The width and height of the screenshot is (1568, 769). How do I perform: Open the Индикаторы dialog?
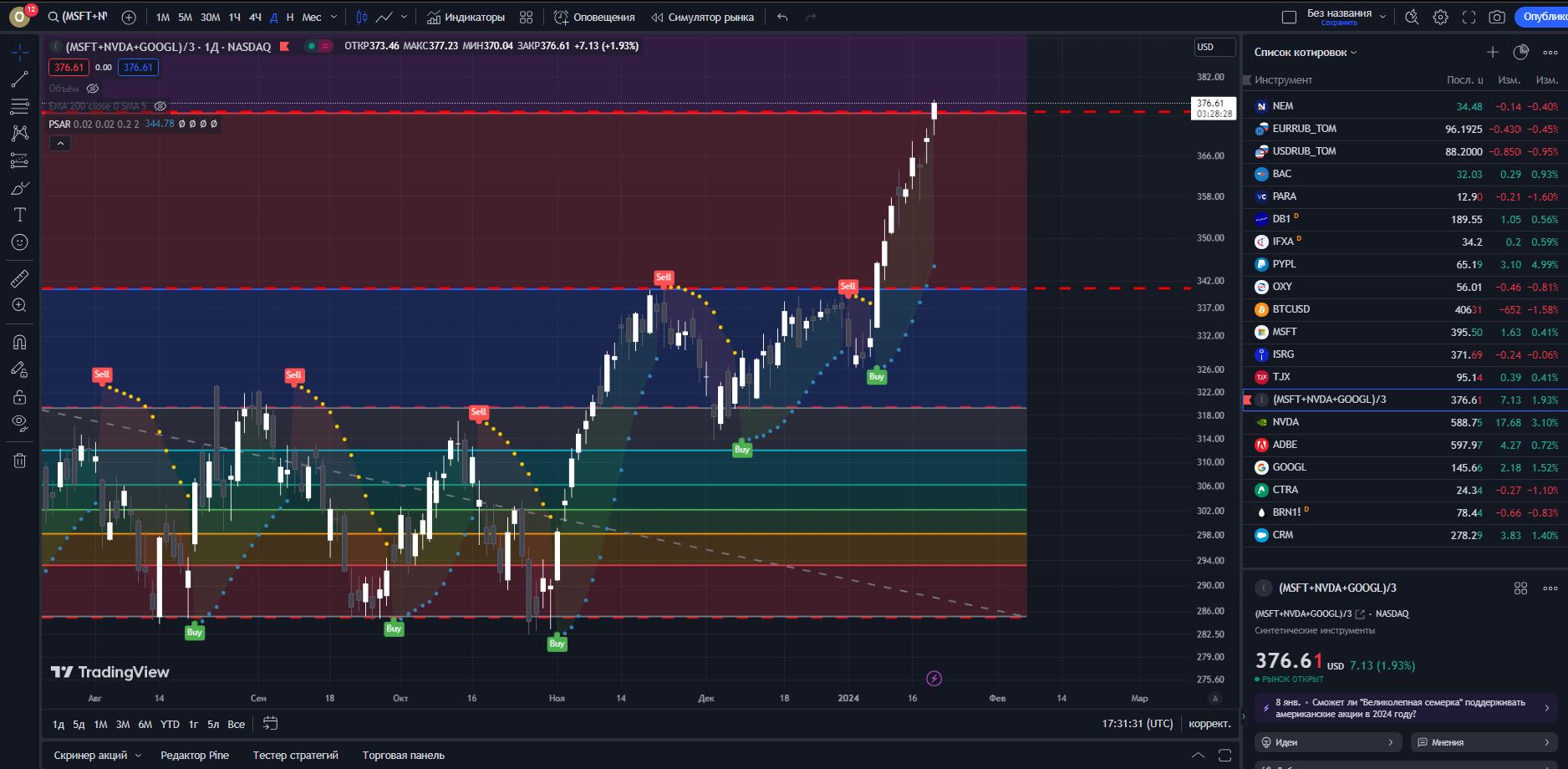pos(466,17)
